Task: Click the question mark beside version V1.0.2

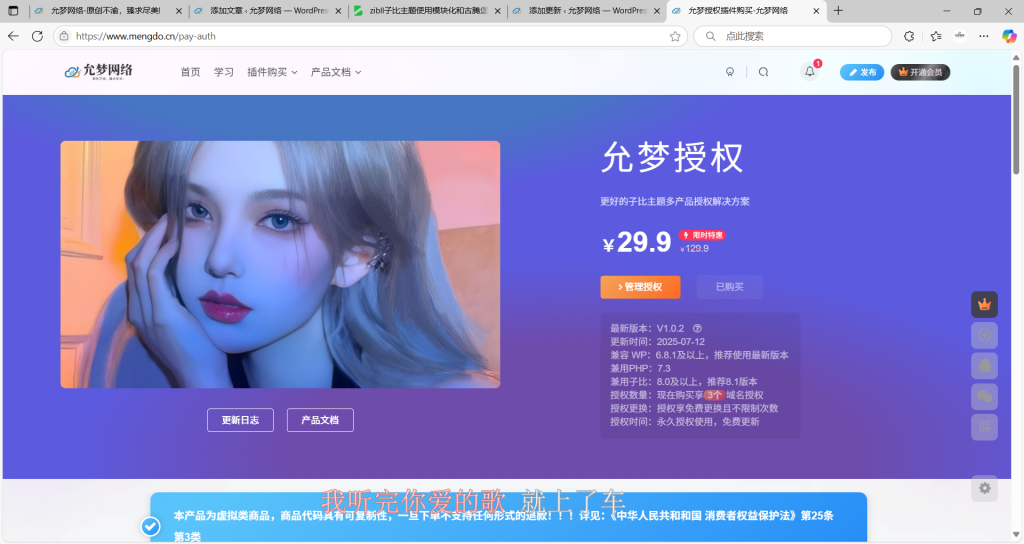Action: coord(697,328)
